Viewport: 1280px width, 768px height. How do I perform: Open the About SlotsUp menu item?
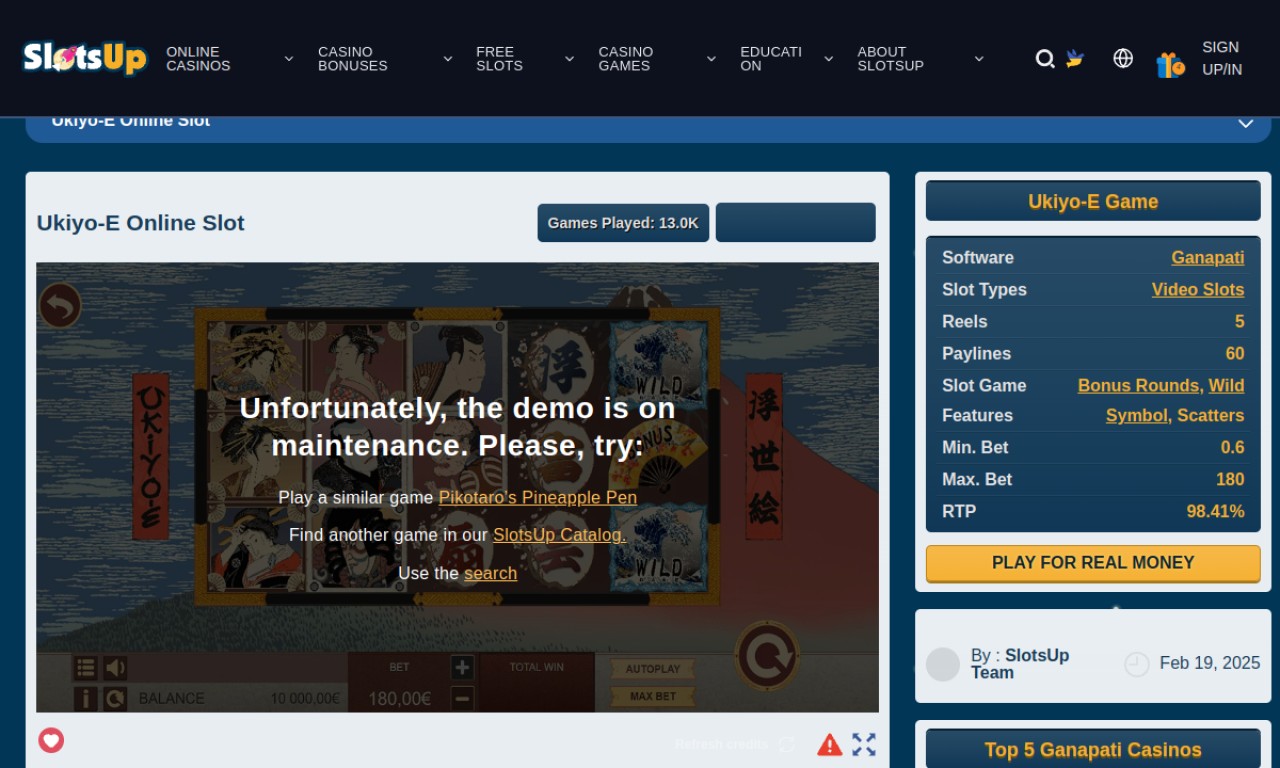(890, 59)
